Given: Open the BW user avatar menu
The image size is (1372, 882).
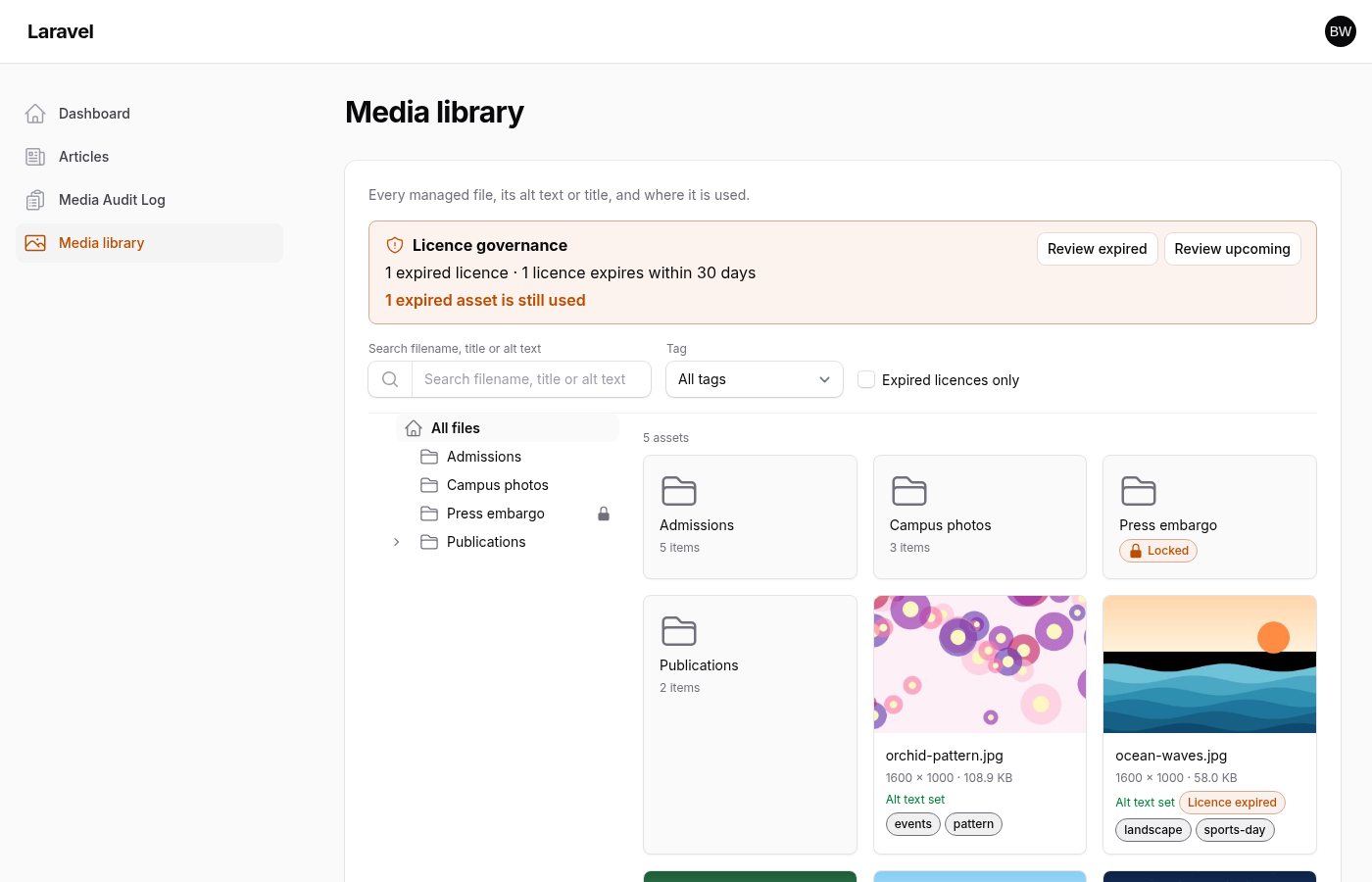Looking at the screenshot, I should 1341,31.
